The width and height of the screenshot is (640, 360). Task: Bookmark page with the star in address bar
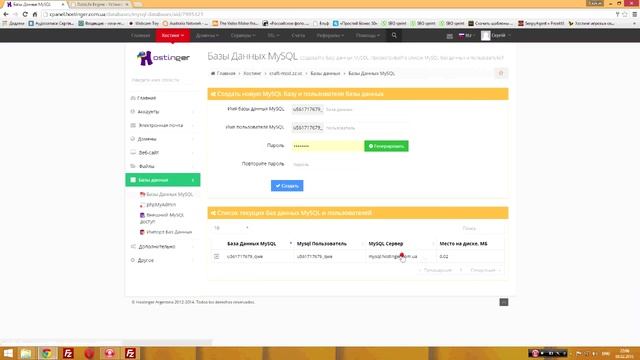point(624,14)
